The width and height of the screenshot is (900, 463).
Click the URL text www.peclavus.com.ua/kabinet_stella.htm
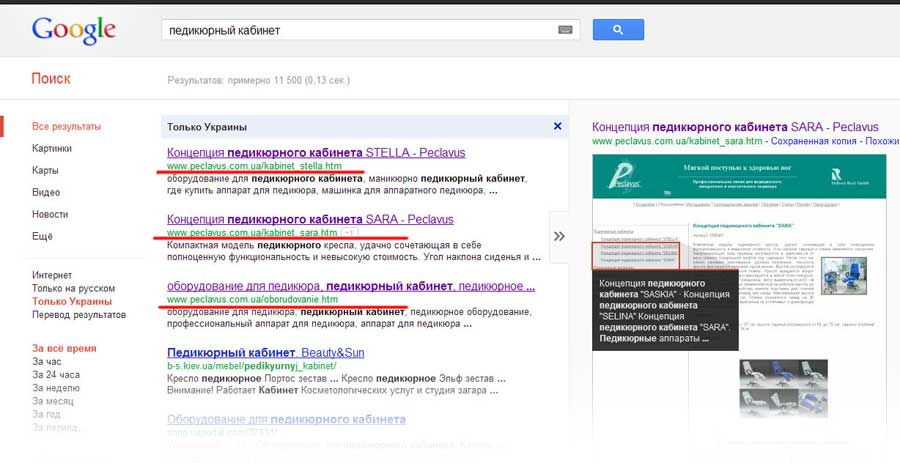254,166
